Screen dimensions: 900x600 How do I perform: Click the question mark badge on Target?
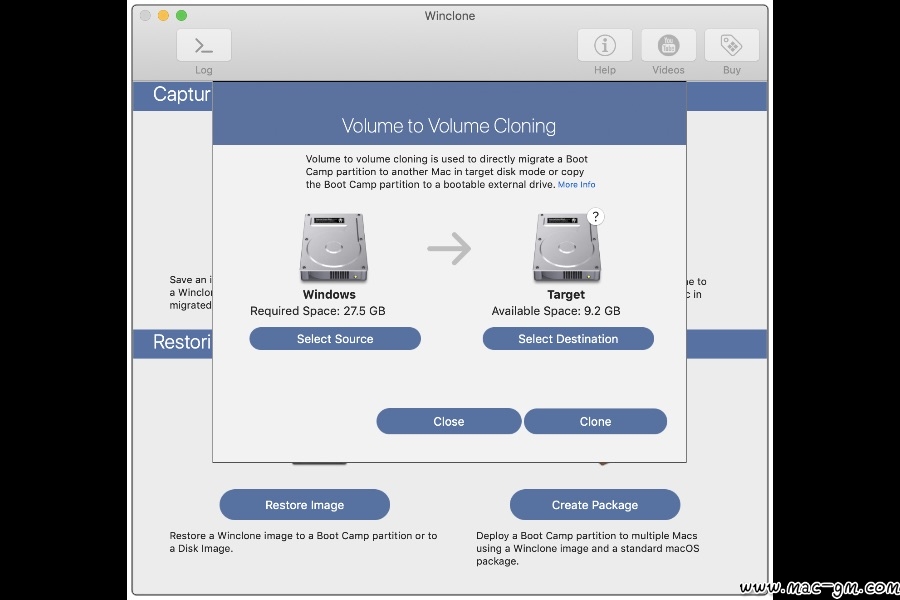[x=595, y=216]
